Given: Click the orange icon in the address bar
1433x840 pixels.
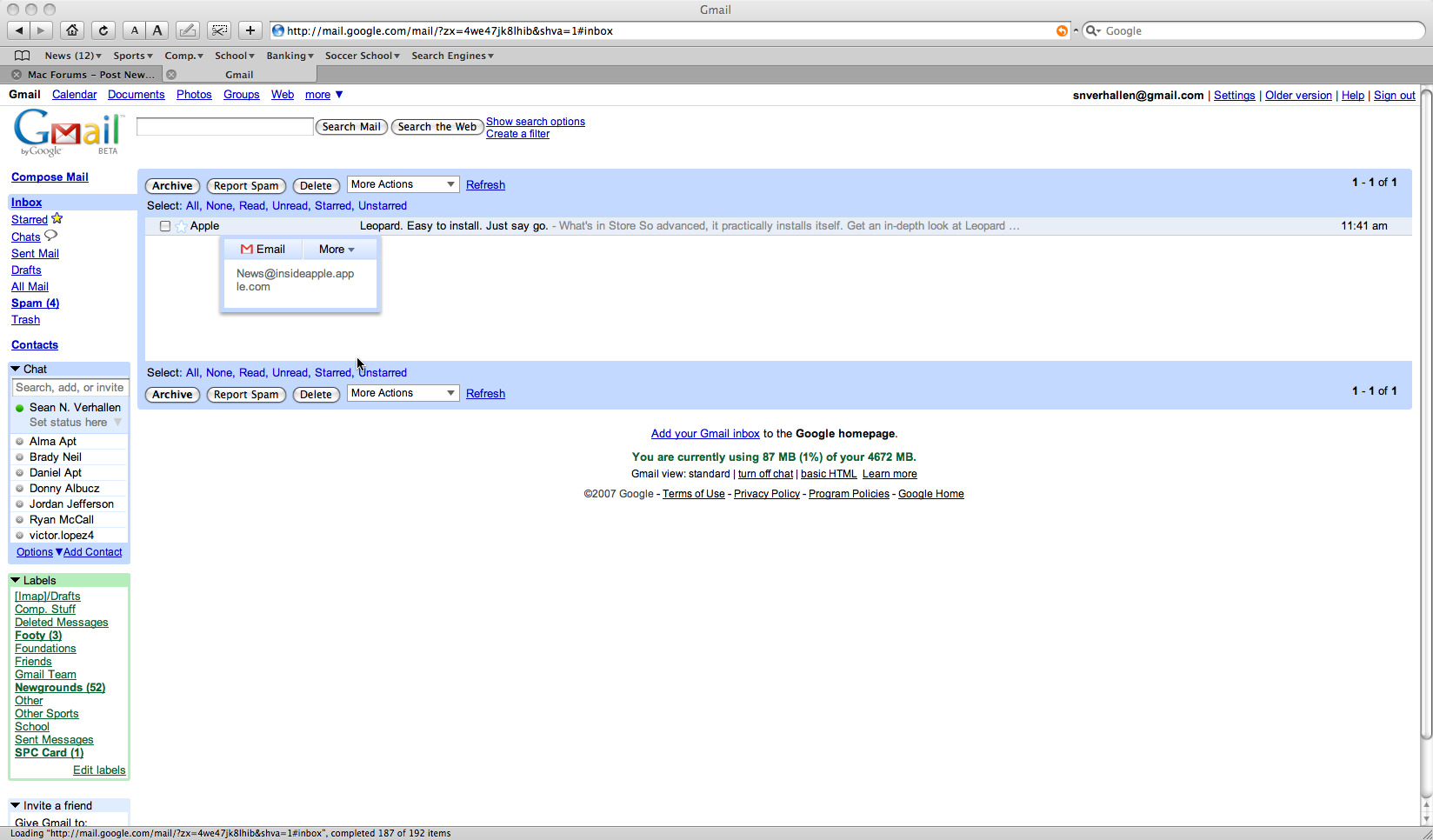Looking at the screenshot, I should 1062,30.
